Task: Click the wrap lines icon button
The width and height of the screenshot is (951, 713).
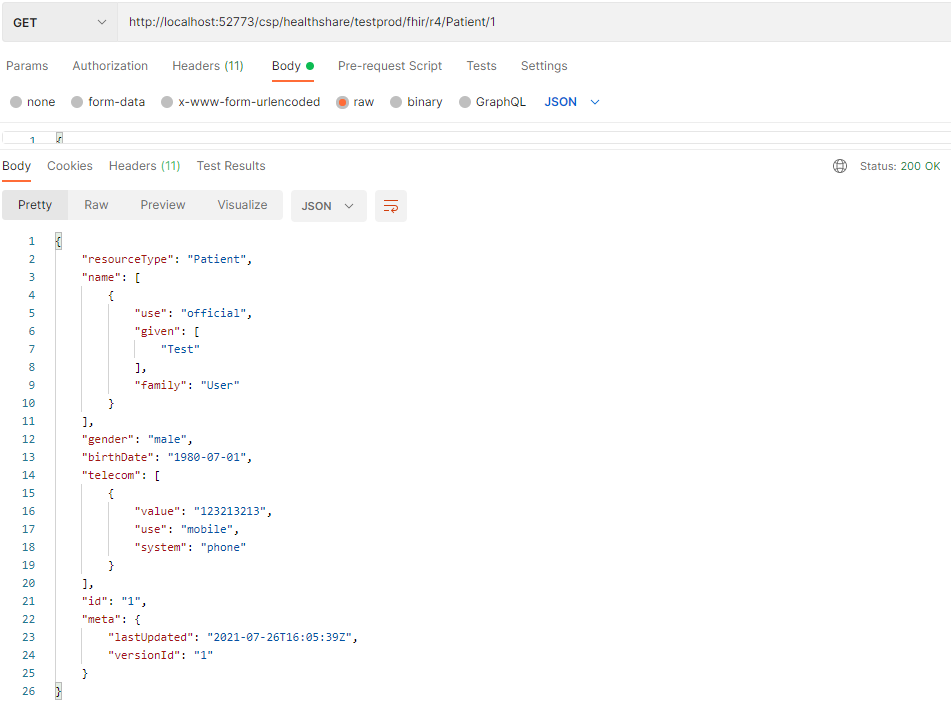Action: coord(391,206)
